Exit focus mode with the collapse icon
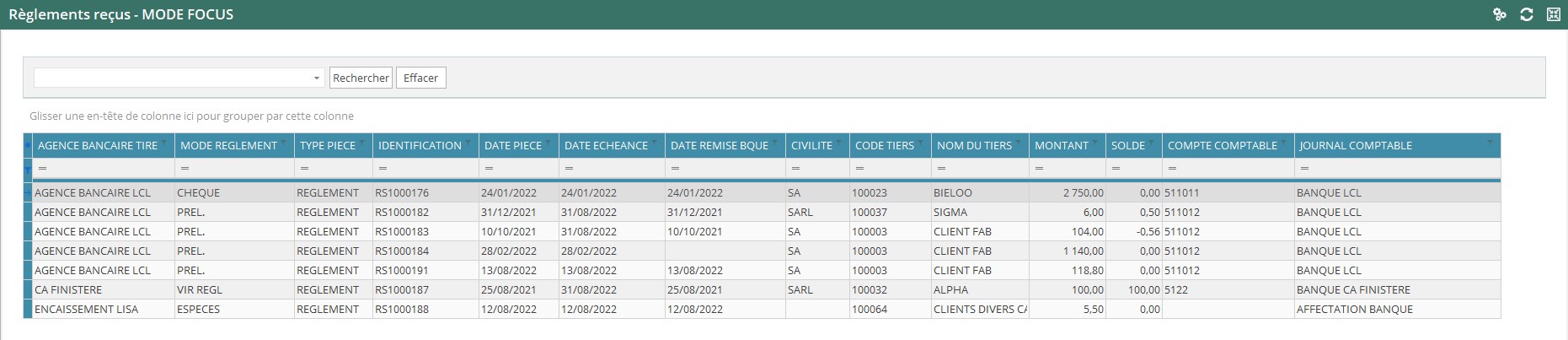This screenshot has width=1568, height=340. coord(1553,14)
